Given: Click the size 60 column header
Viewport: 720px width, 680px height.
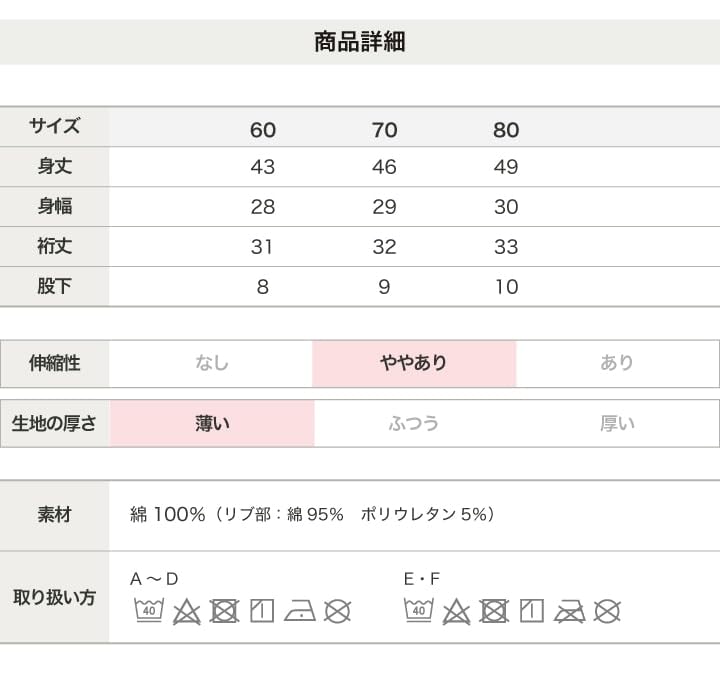Looking at the screenshot, I should point(263,130).
